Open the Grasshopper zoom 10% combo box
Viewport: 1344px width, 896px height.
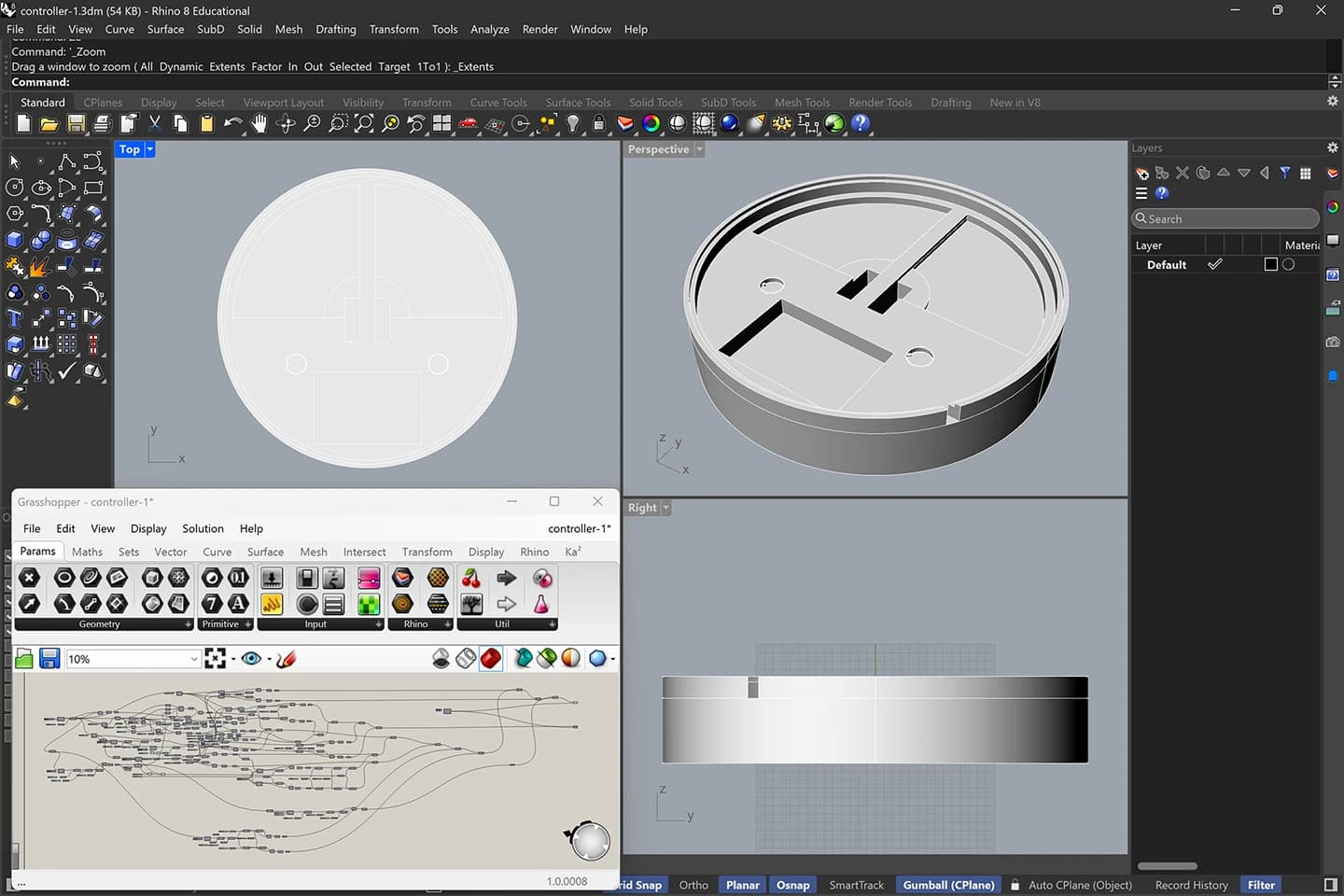point(133,659)
